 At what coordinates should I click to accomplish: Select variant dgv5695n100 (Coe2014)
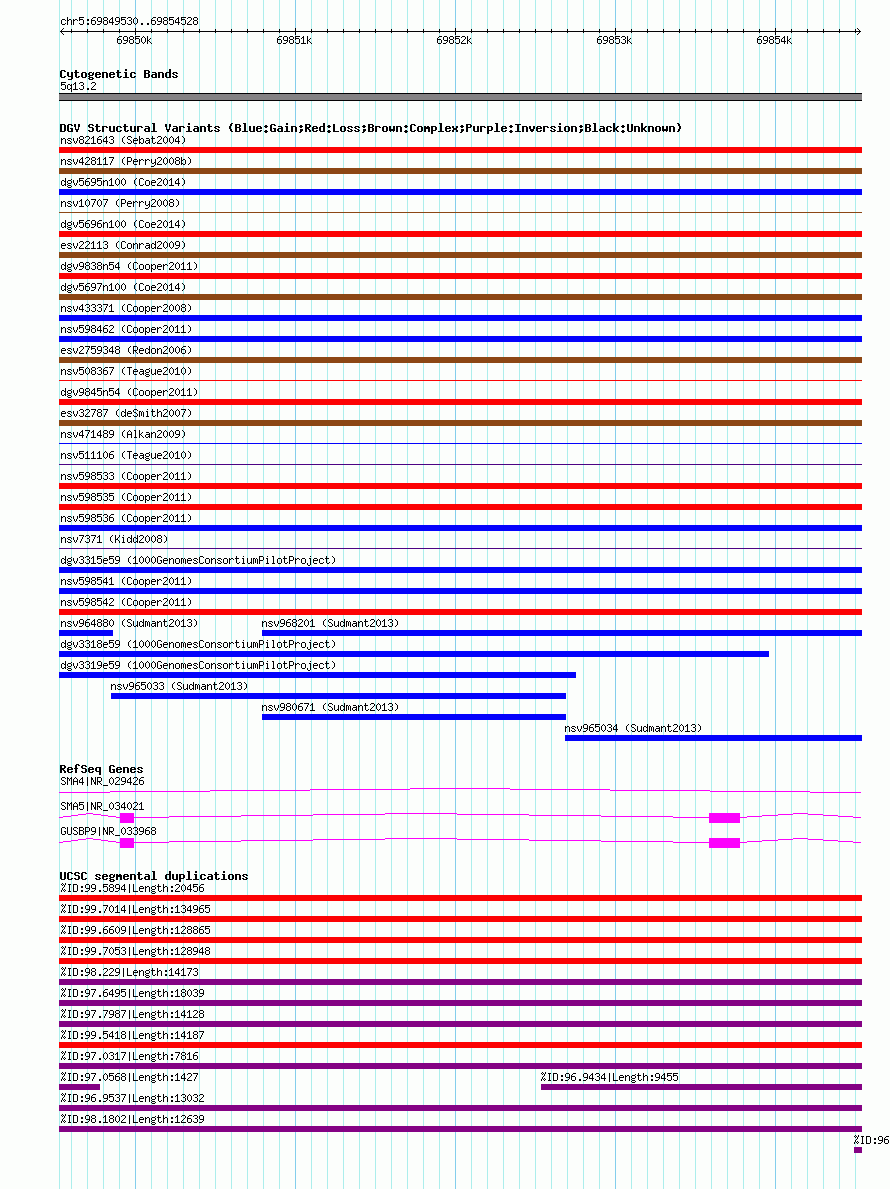(123, 183)
